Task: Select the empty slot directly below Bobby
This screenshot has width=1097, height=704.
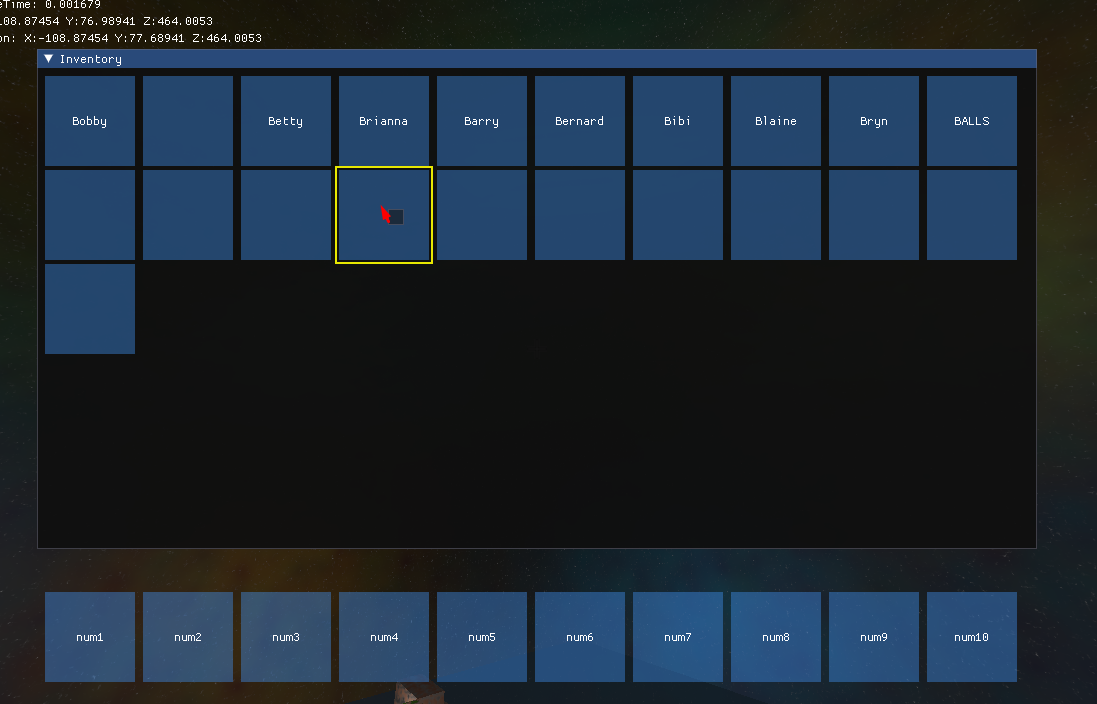Action: pos(89,214)
